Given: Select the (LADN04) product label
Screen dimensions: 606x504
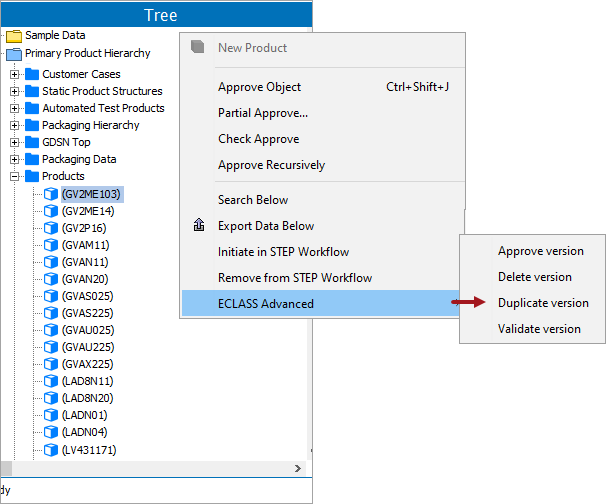Looking at the screenshot, I should [85, 432].
